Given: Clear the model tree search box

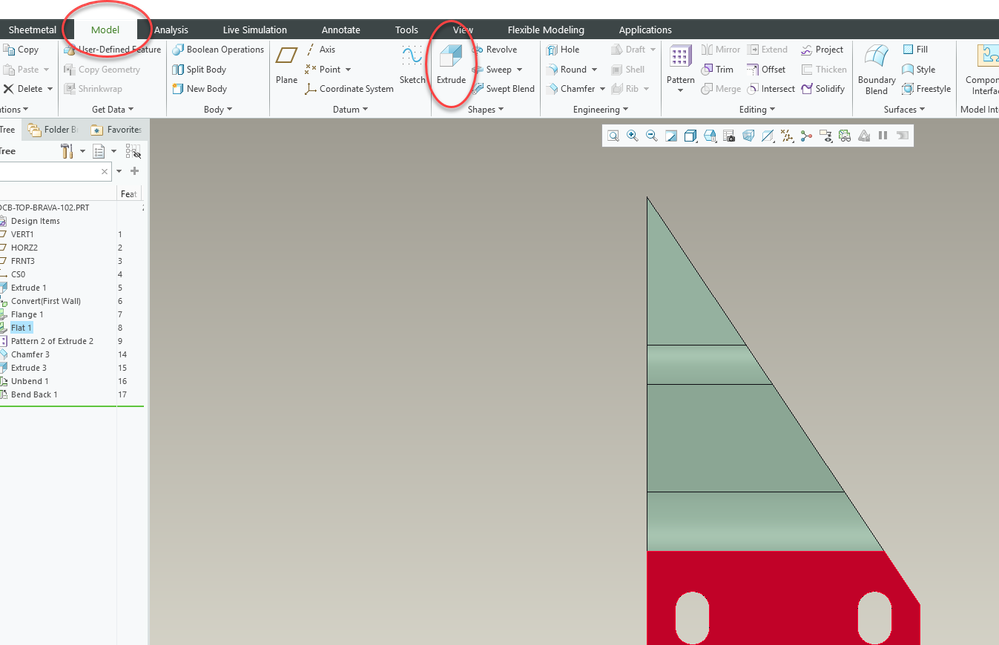Looking at the screenshot, I should [104, 171].
